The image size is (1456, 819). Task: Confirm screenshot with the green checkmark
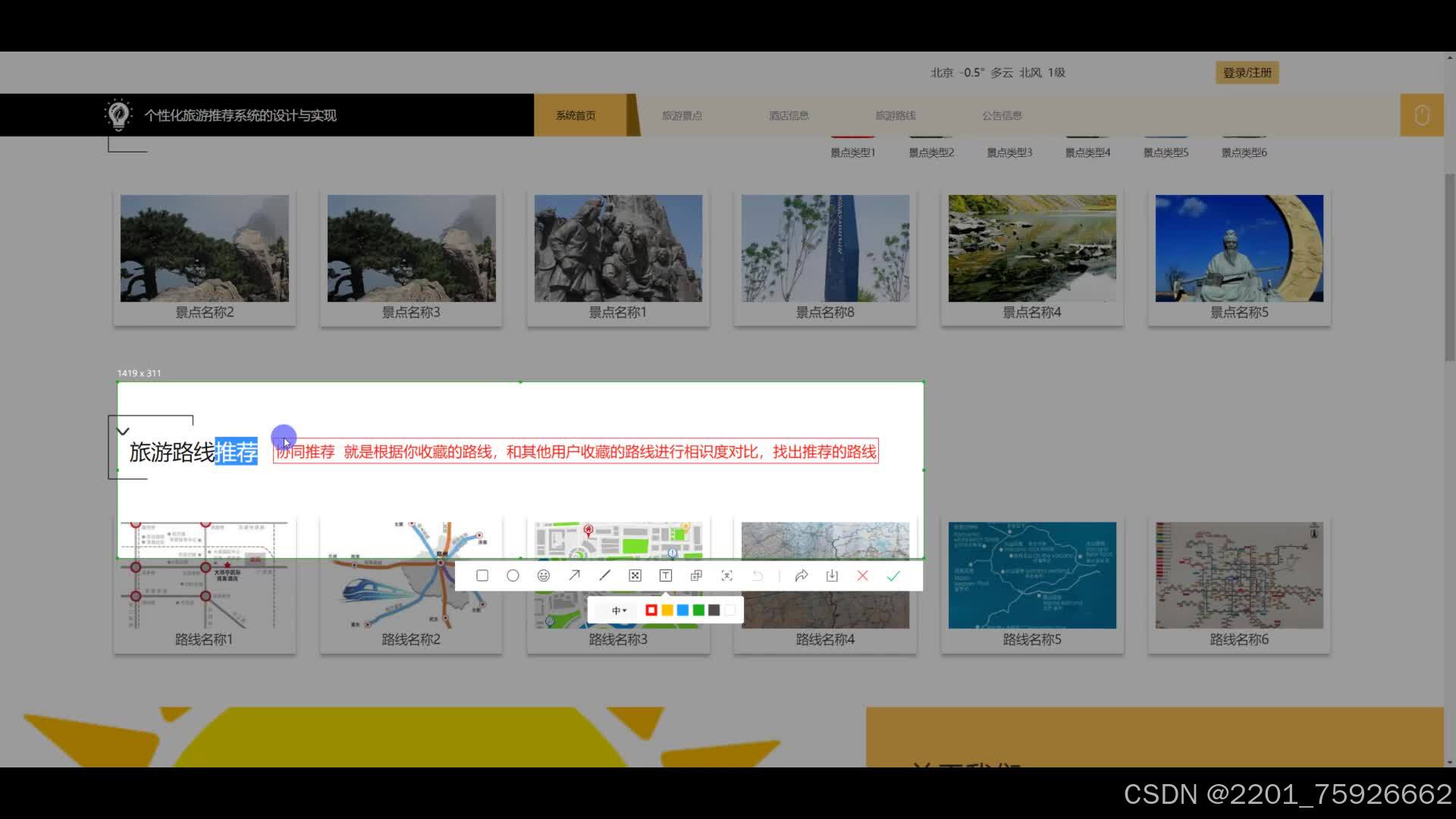coord(893,576)
